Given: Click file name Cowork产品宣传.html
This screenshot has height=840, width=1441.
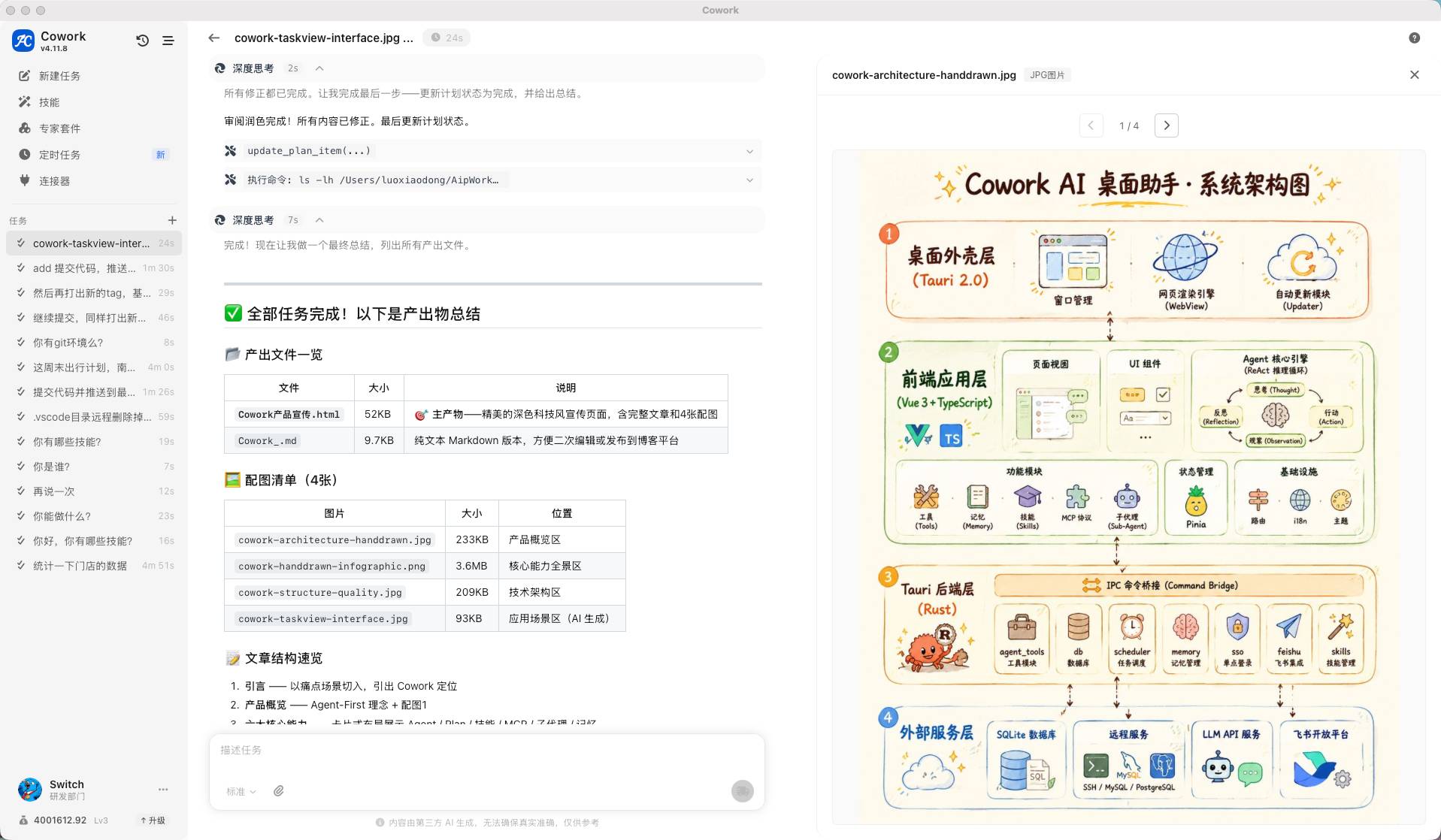Looking at the screenshot, I should click(289, 415).
